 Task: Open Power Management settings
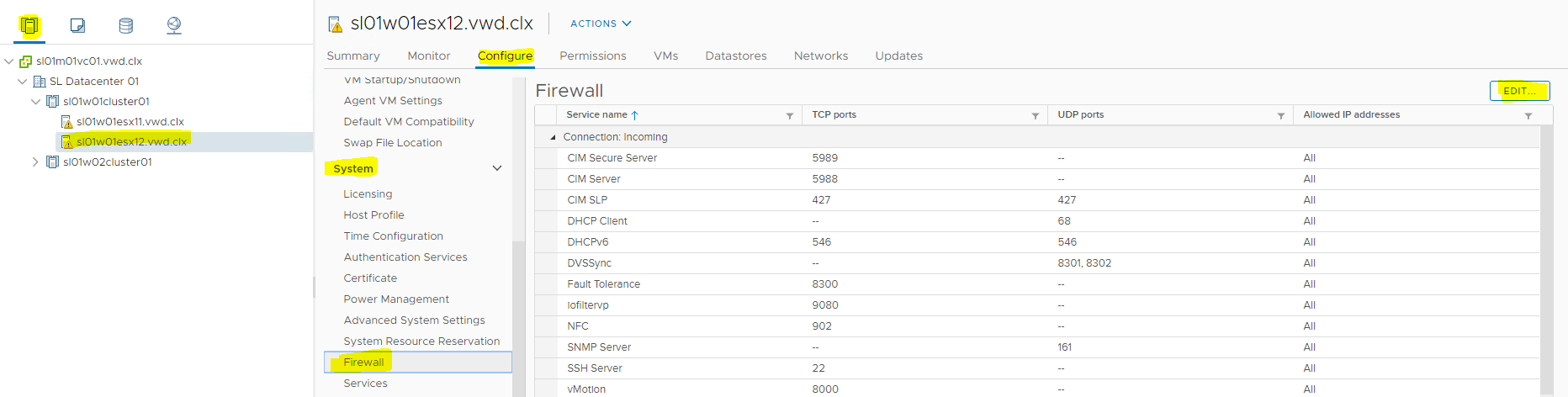396,299
